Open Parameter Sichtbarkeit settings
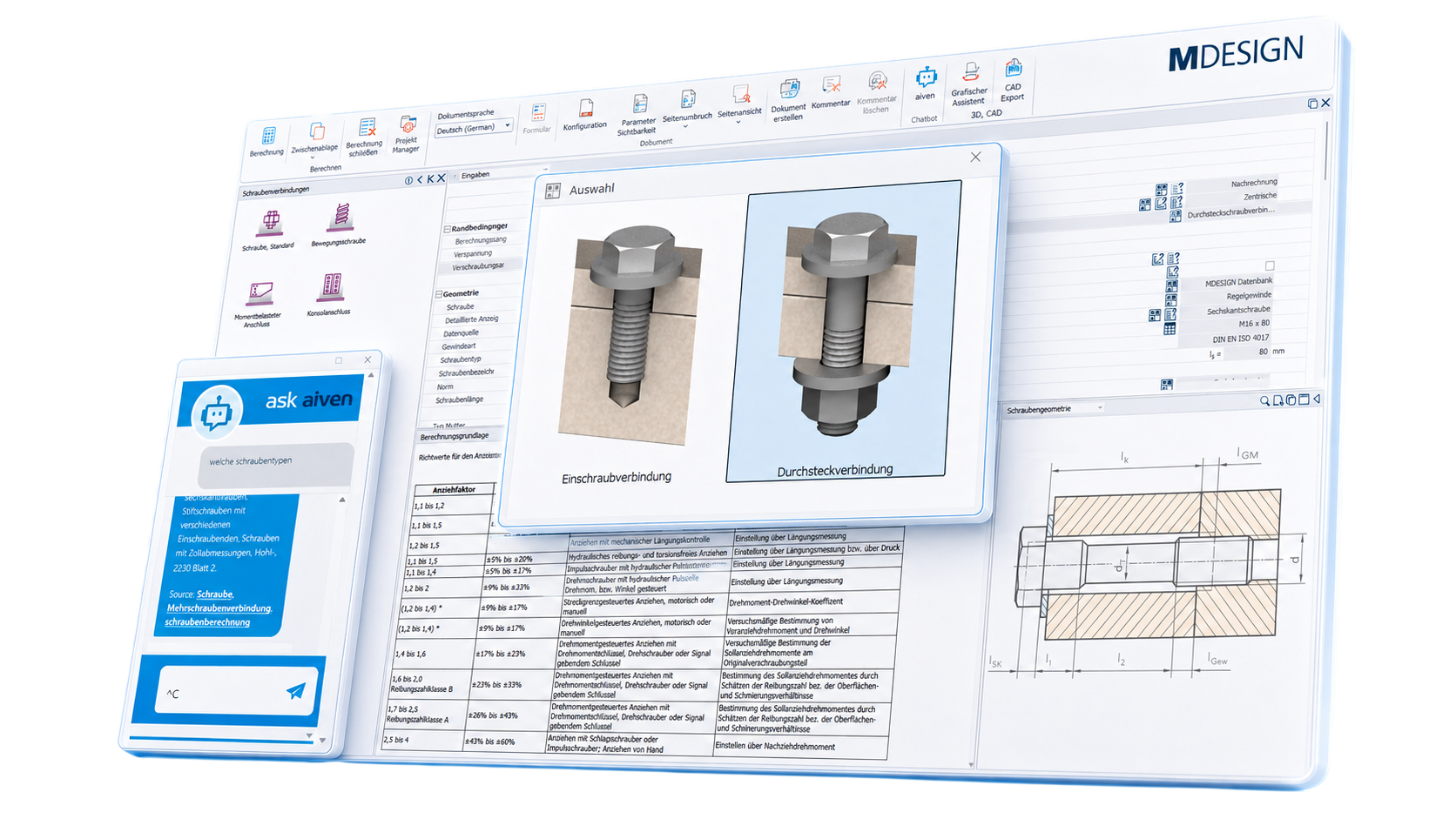 (x=637, y=115)
